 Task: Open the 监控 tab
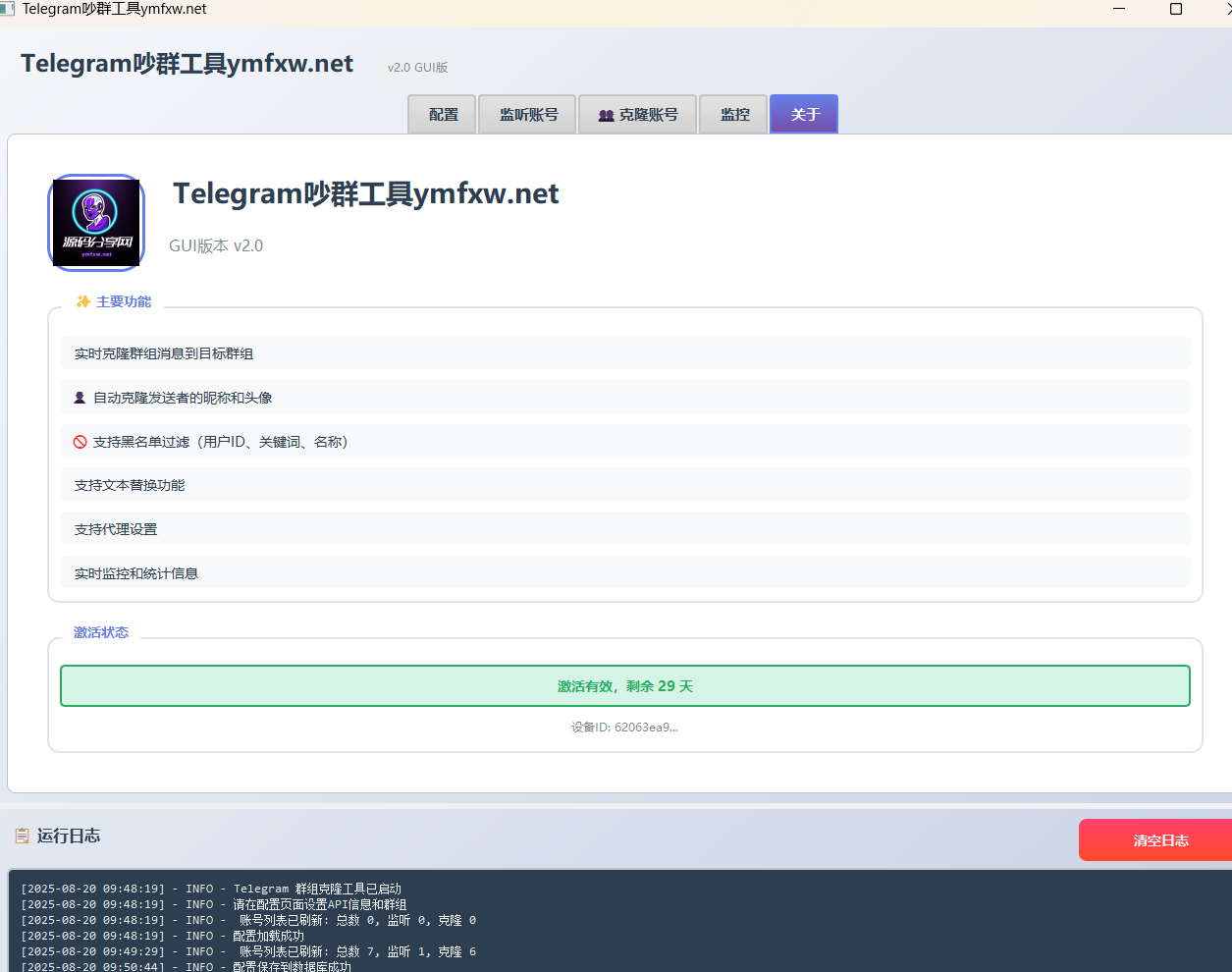733,114
